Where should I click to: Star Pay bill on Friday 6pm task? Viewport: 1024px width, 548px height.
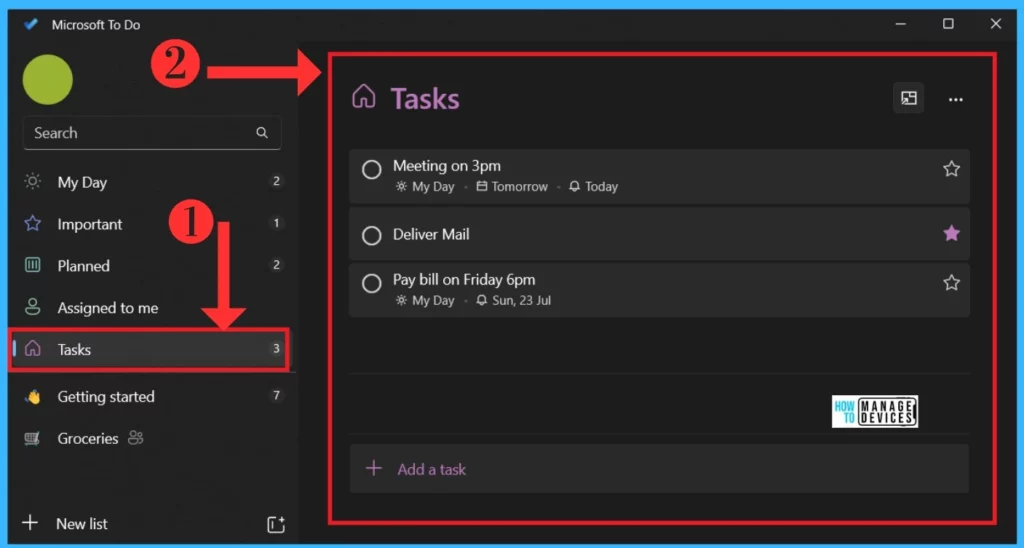(952, 283)
